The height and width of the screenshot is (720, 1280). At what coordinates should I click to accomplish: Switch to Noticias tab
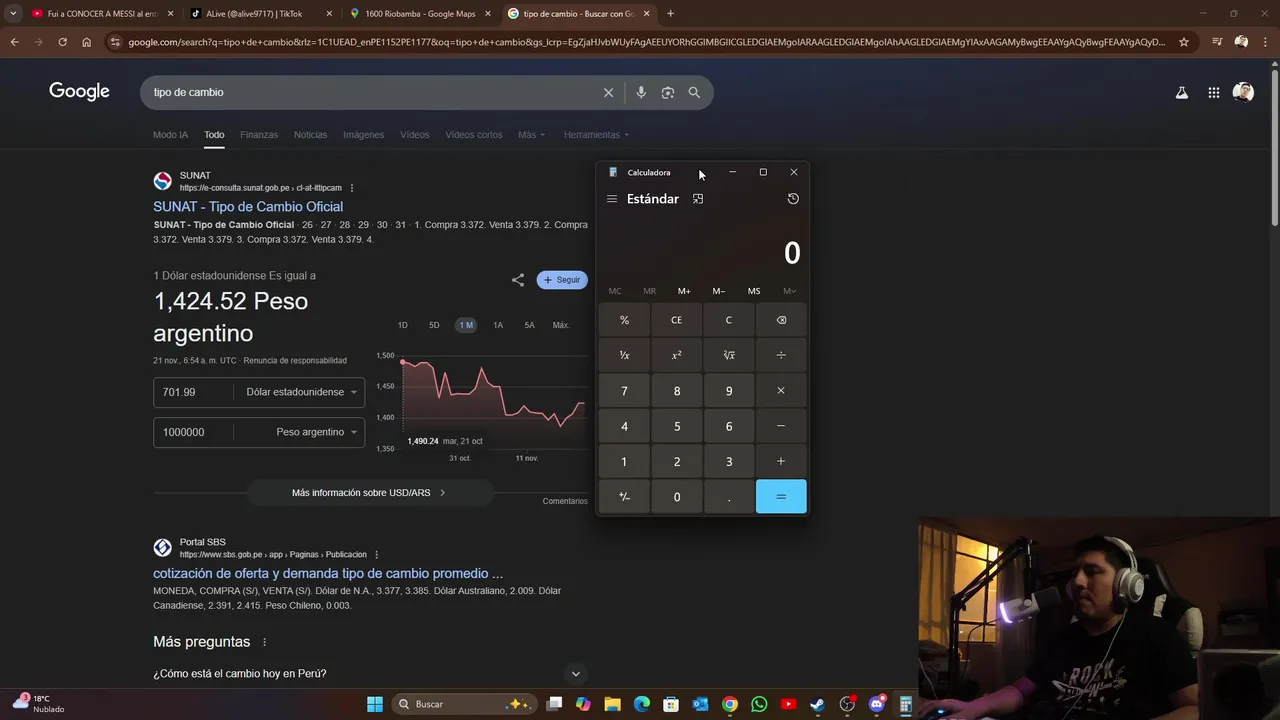click(x=310, y=135)
